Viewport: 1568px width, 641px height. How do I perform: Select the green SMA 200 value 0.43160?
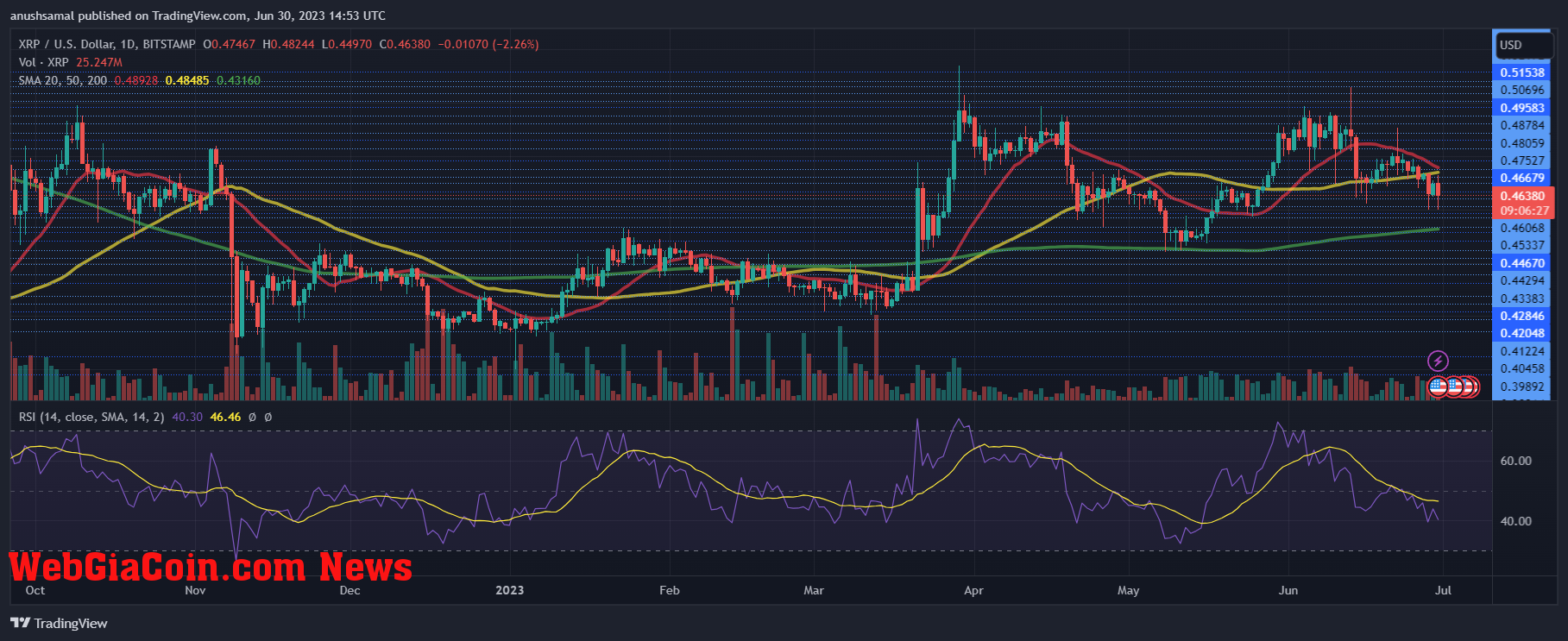click(238, 80)
